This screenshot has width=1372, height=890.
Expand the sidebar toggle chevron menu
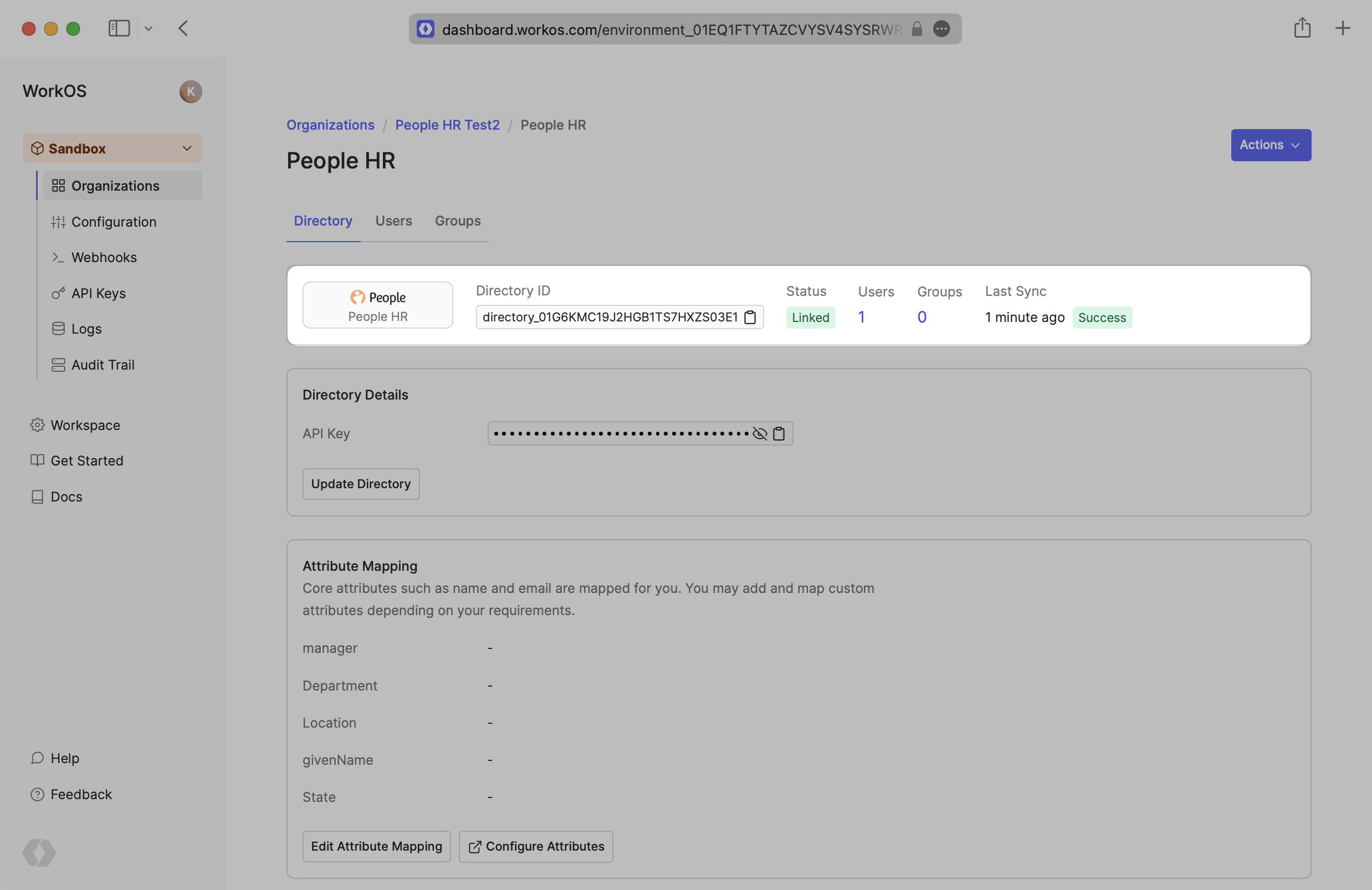pos(148,28)
